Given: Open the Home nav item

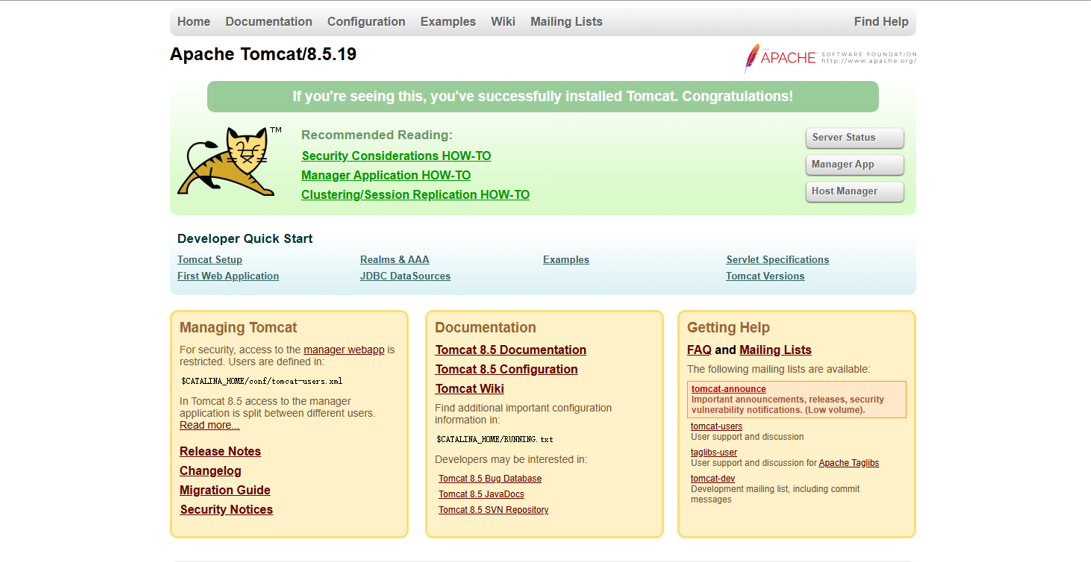Looking at the screenshot, I should [193, 22].
